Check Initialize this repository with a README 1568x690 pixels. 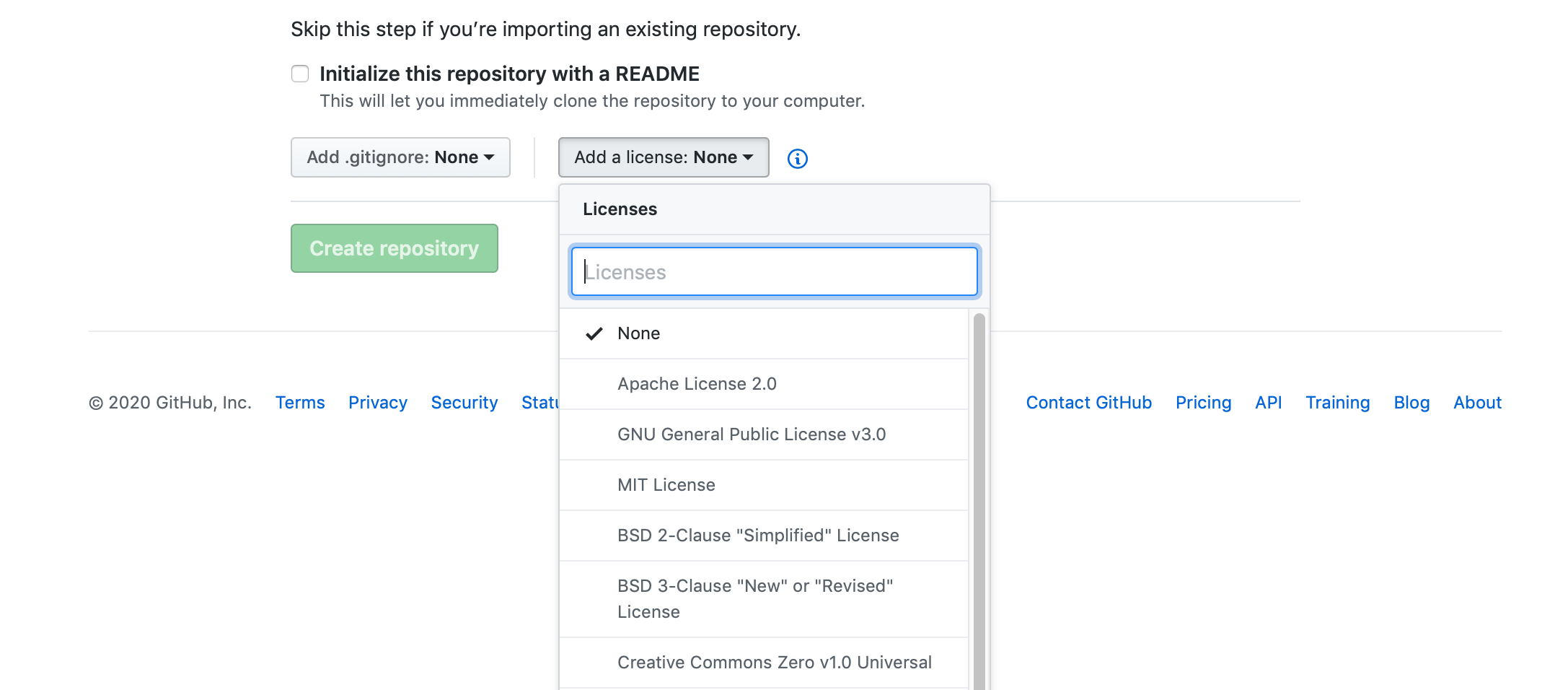pos(300,74)
